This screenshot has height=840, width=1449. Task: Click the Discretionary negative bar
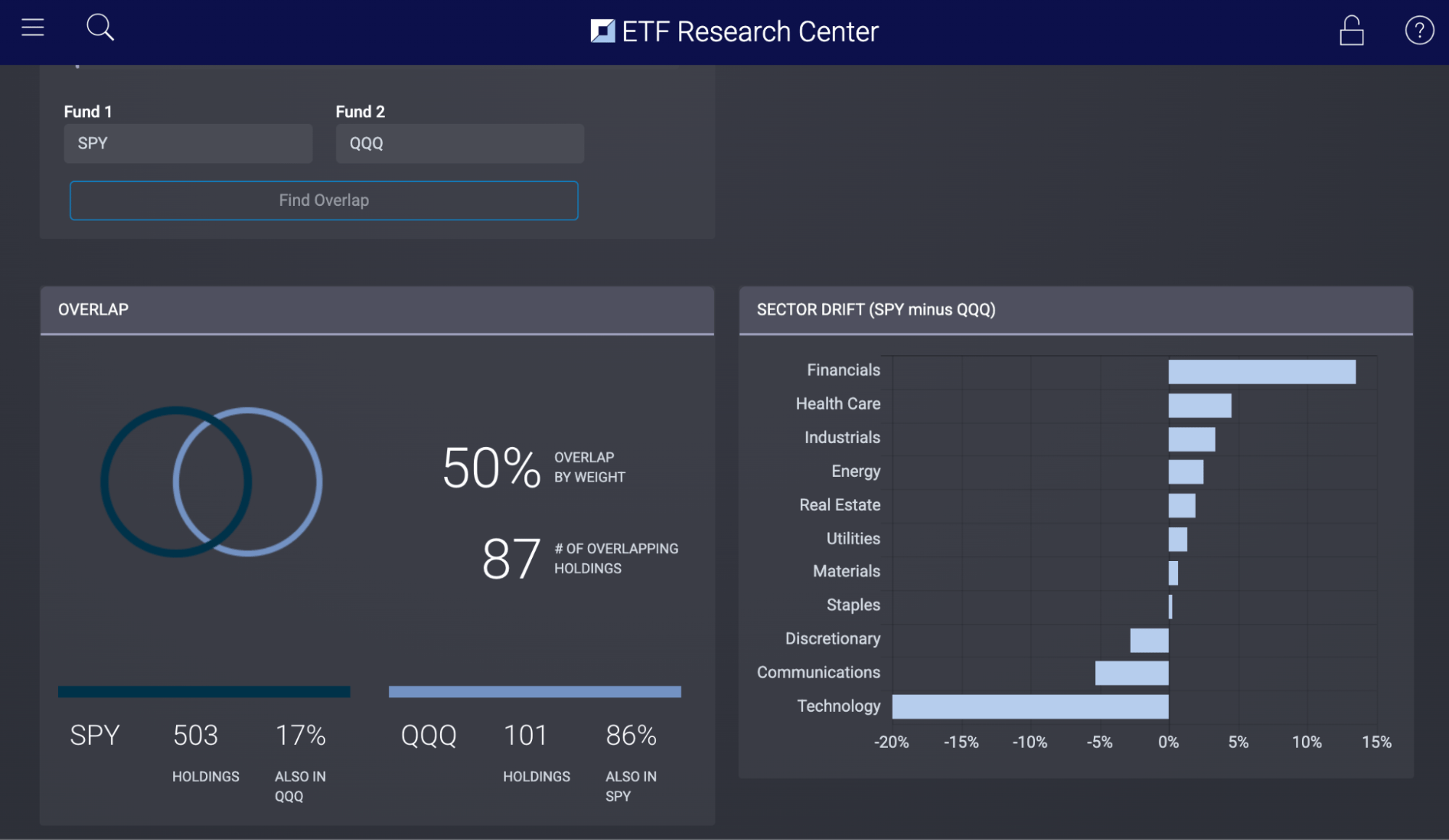(x=1149, y=641)
